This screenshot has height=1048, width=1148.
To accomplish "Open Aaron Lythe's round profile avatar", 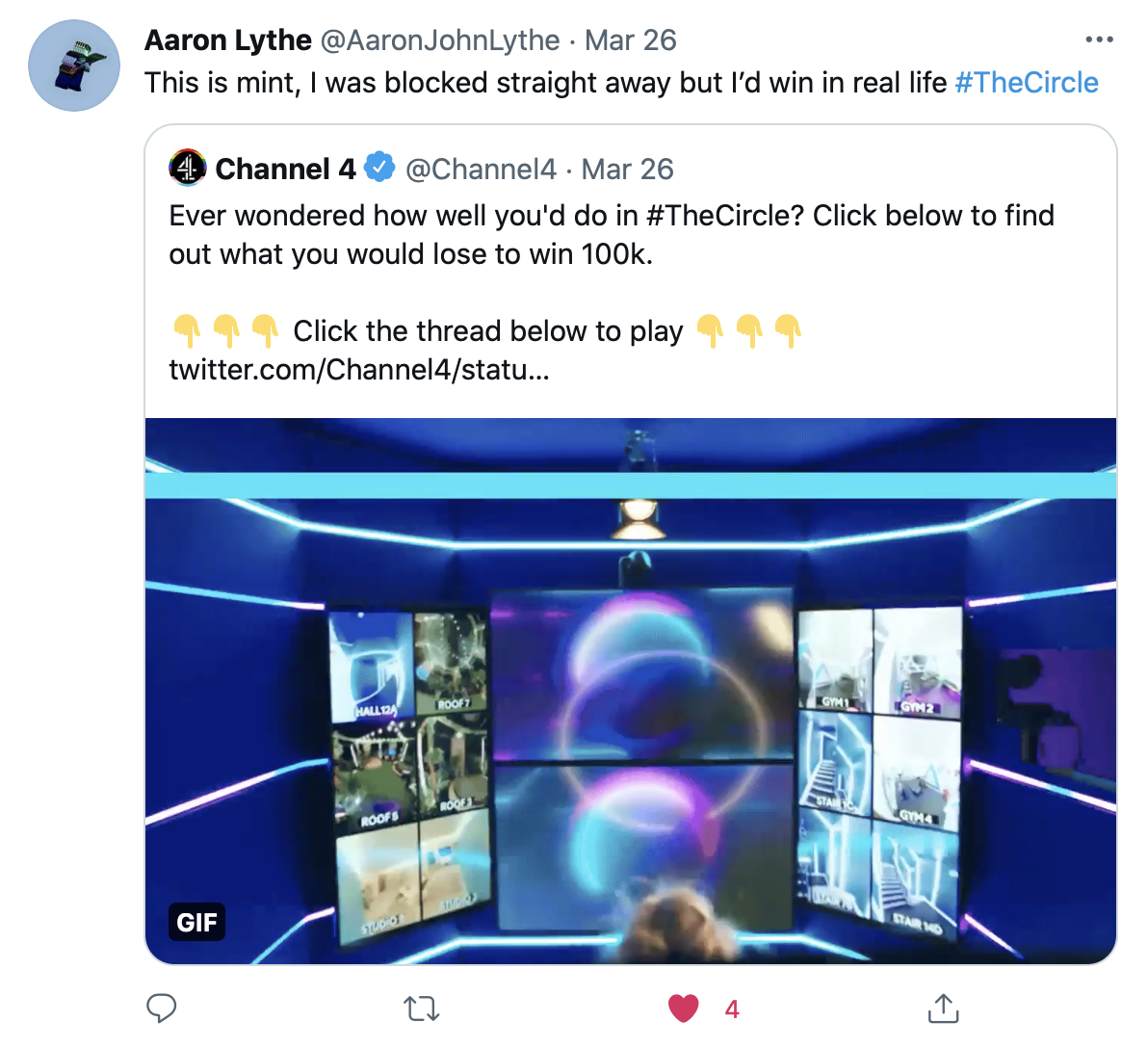I will point(74,65).
